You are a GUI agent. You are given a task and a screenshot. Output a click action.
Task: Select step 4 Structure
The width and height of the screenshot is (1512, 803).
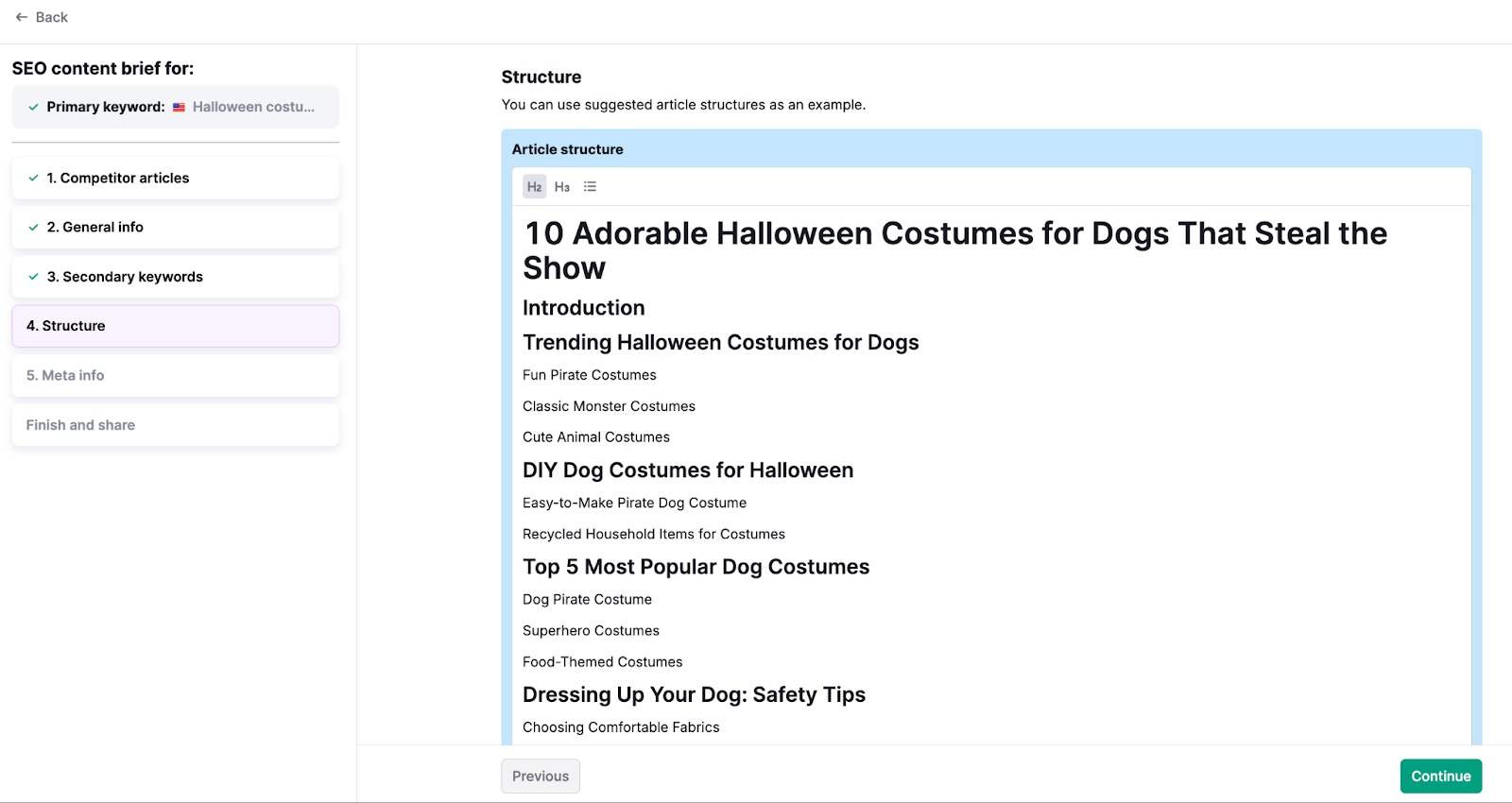pyautogui.click(x=176, y=326)
